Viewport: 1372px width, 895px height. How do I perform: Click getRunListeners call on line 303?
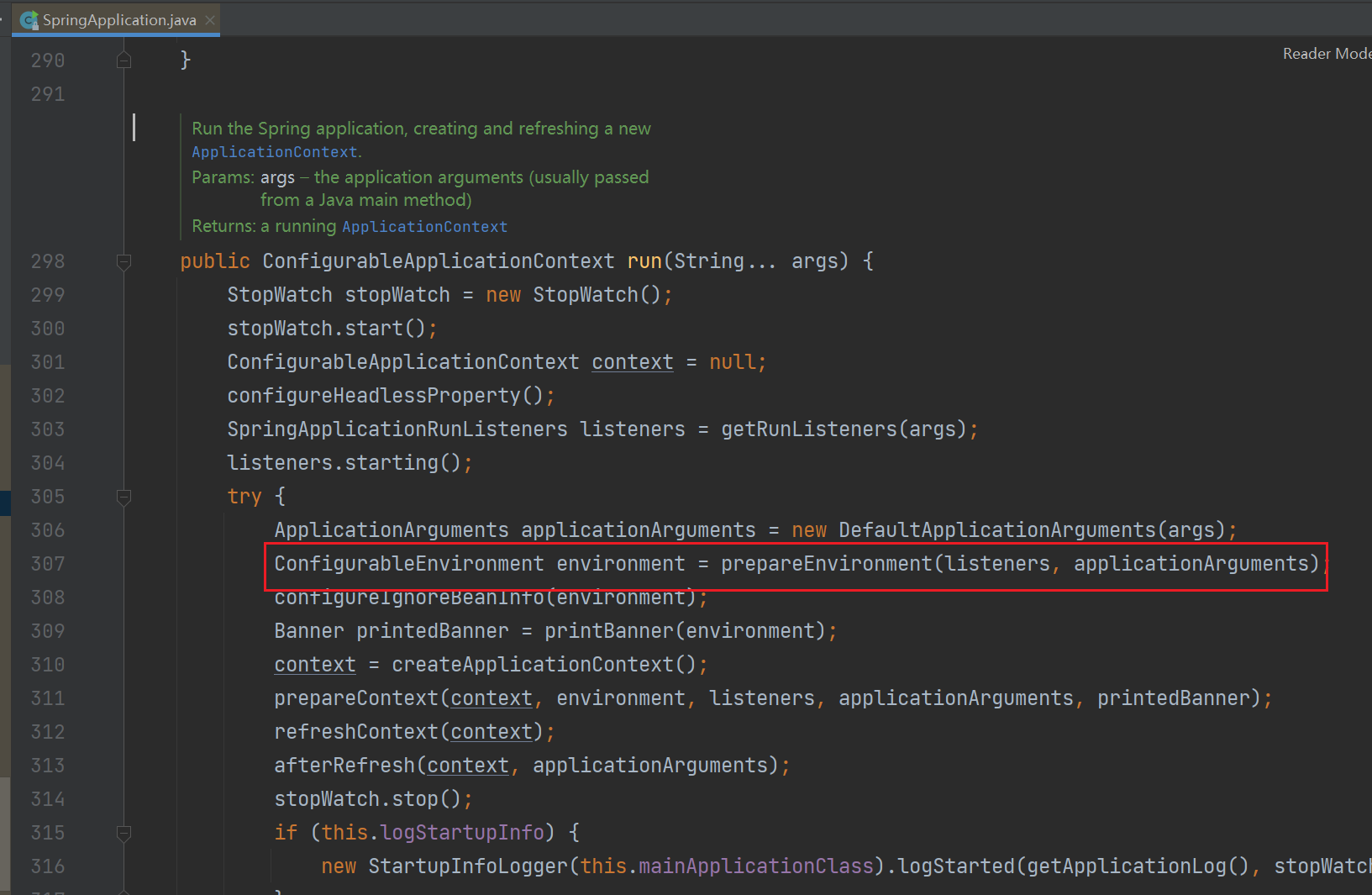coord(809,429)
